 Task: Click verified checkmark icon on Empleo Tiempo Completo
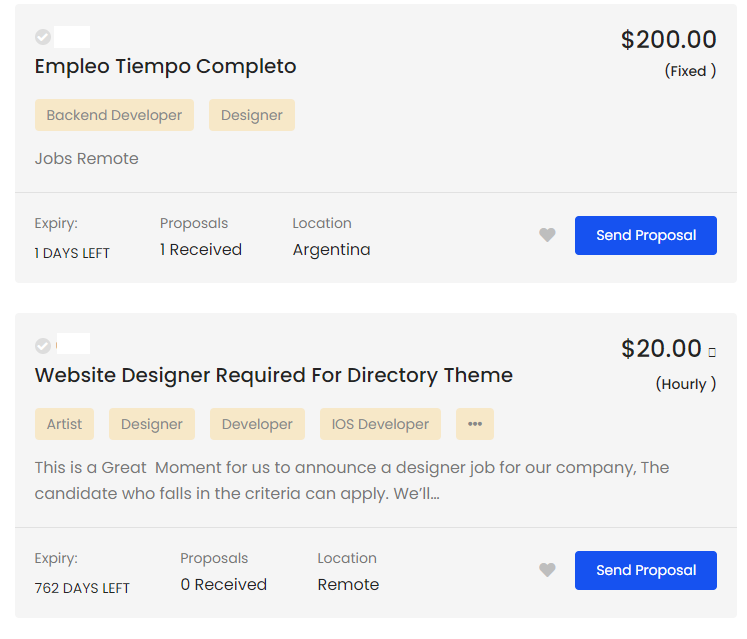[x=43, y=37]
